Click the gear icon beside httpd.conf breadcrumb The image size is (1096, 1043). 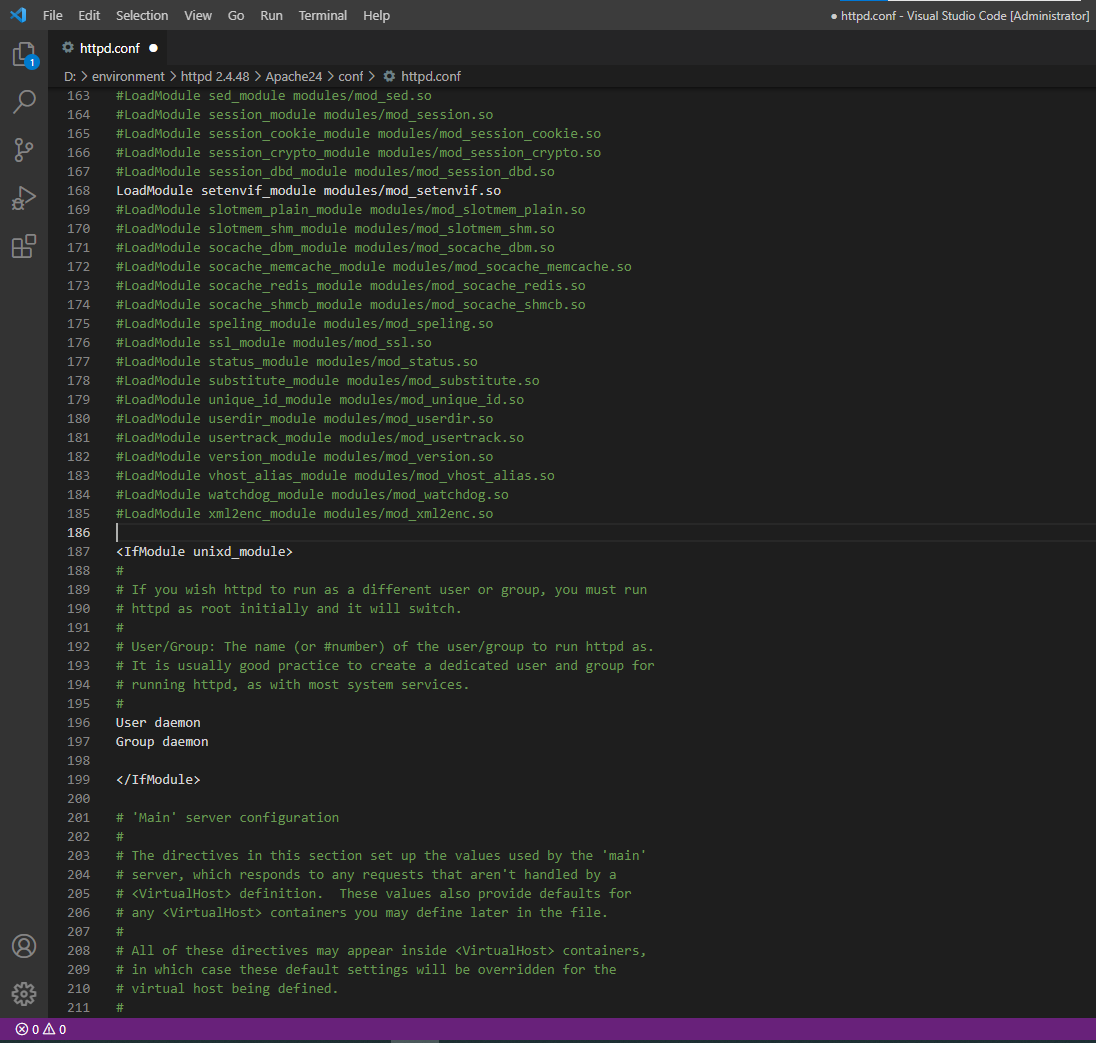coord(389,76)
